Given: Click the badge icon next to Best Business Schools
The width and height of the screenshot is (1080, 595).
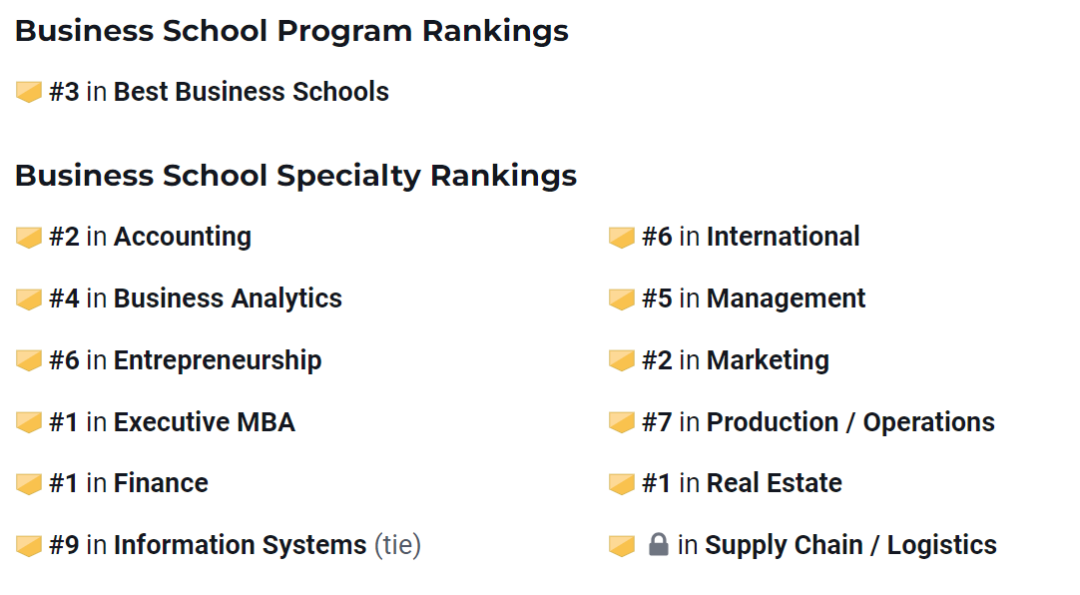Looking at the screenshot, I should click(x=29, y=92).
